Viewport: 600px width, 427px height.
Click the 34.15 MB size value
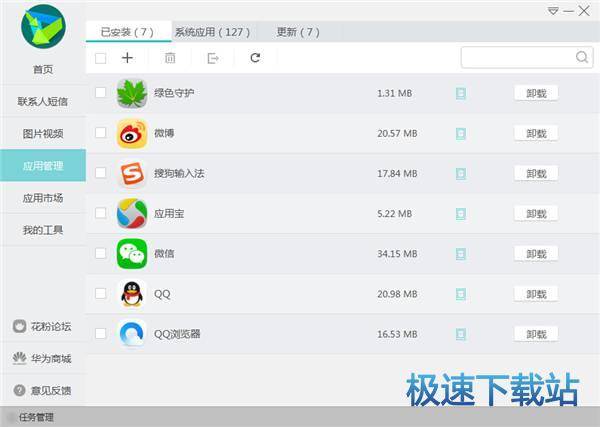(397, 254)
